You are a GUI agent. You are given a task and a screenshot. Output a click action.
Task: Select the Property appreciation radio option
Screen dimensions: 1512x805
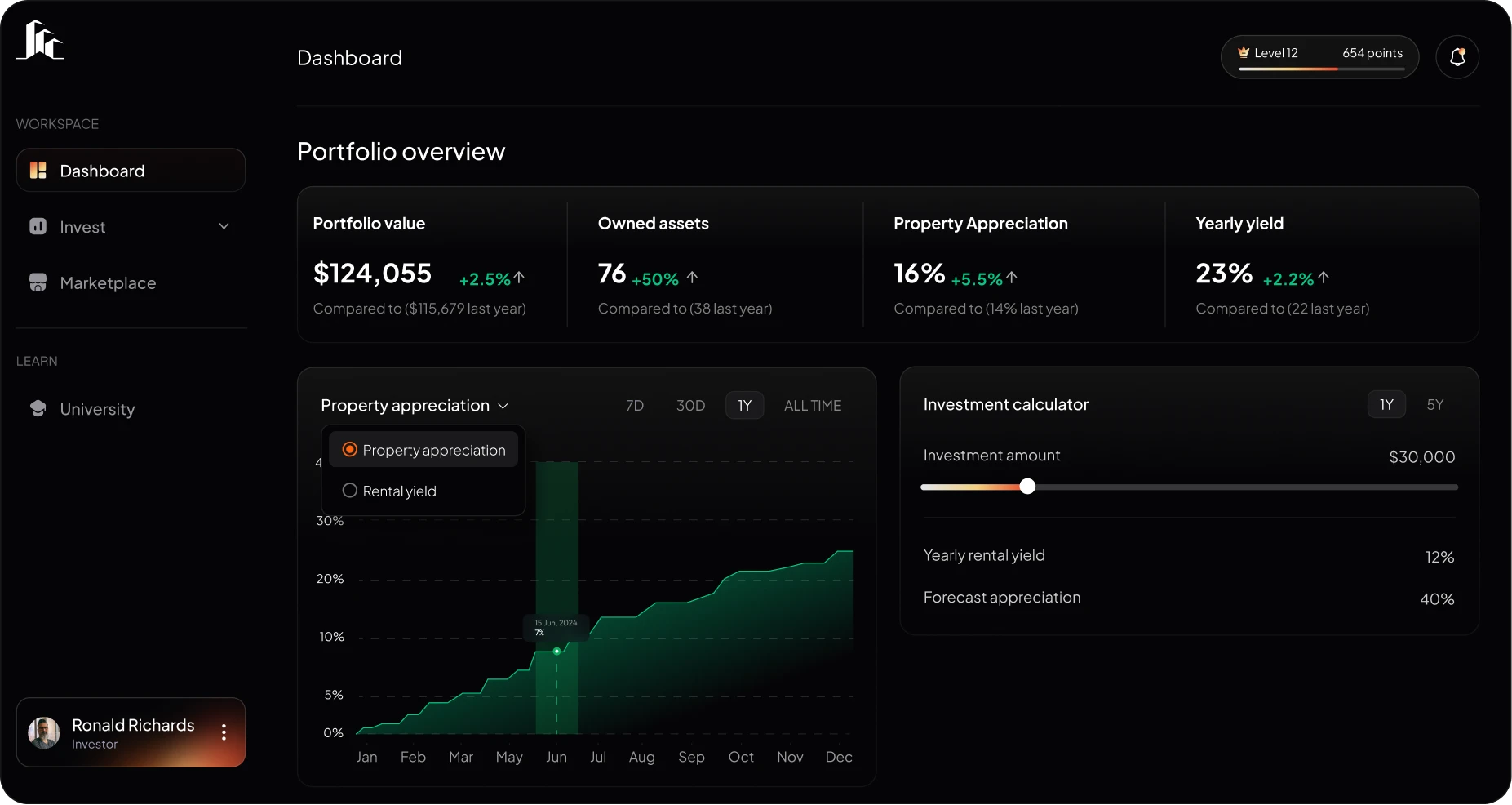pos(349,449)
